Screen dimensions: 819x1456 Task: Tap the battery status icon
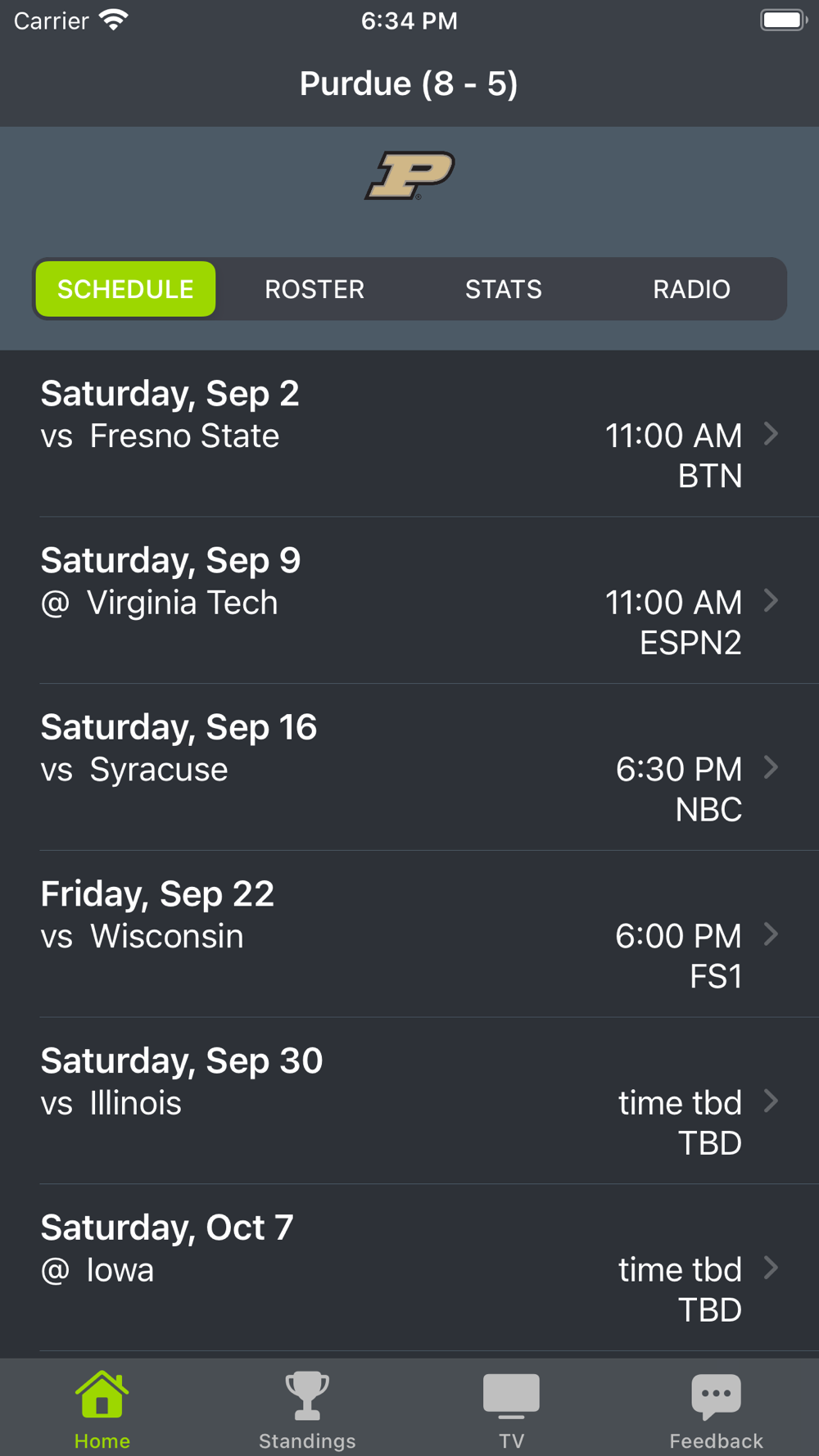[783, 20]
